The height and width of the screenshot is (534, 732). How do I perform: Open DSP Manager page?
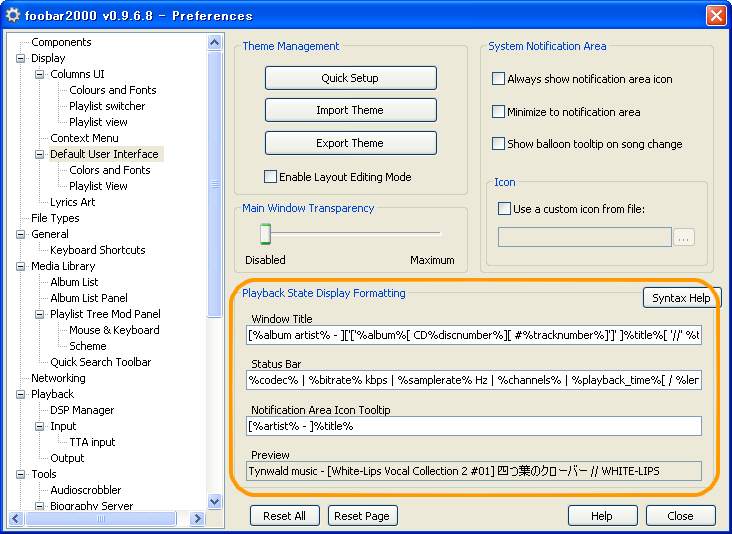[82, 410]
